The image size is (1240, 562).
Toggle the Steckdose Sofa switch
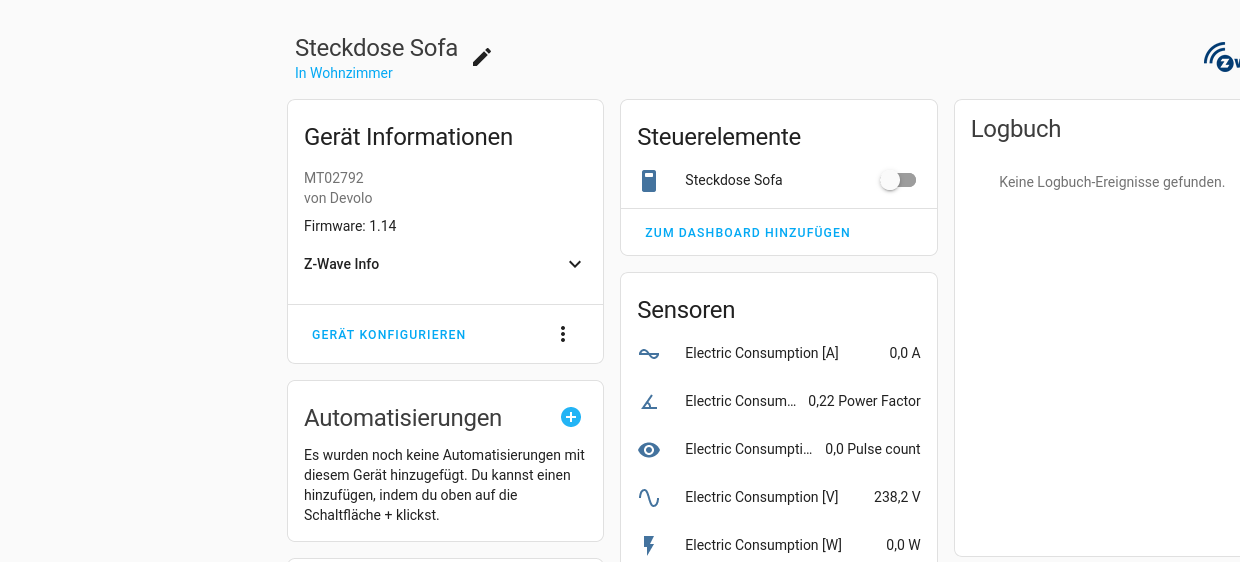click(x=897, y=180)
